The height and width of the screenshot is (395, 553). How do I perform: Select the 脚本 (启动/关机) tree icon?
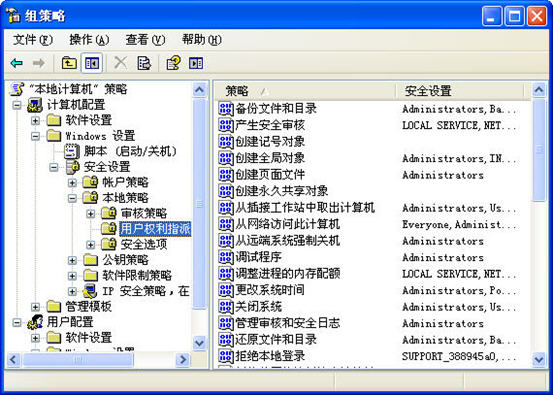pos(72,151)
